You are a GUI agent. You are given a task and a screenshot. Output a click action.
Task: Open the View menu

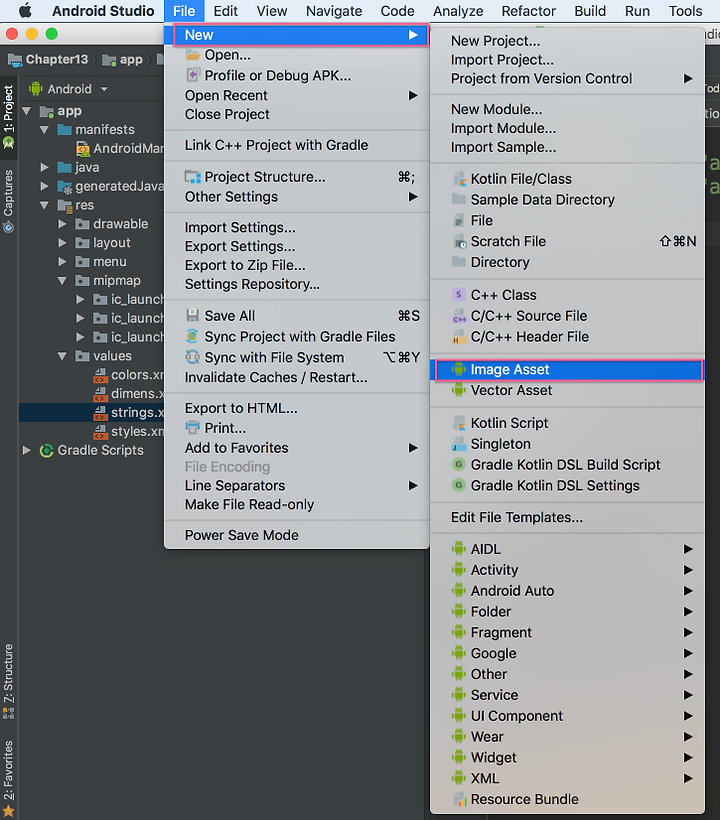click(x=271, y=10)
